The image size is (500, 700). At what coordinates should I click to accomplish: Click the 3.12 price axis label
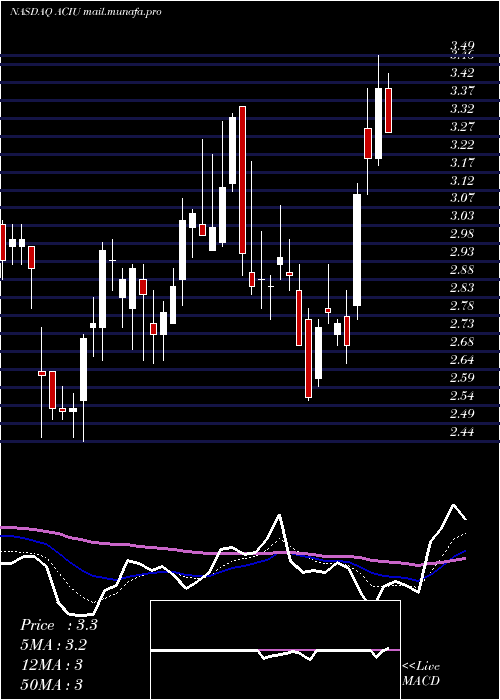point(462,180)
